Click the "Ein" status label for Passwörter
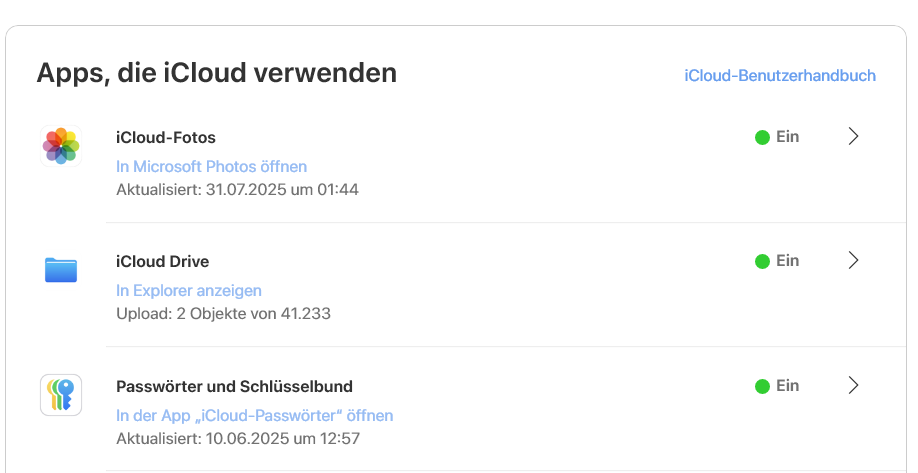The height and width of the screenshot is (473, 918). click(788, 385)
